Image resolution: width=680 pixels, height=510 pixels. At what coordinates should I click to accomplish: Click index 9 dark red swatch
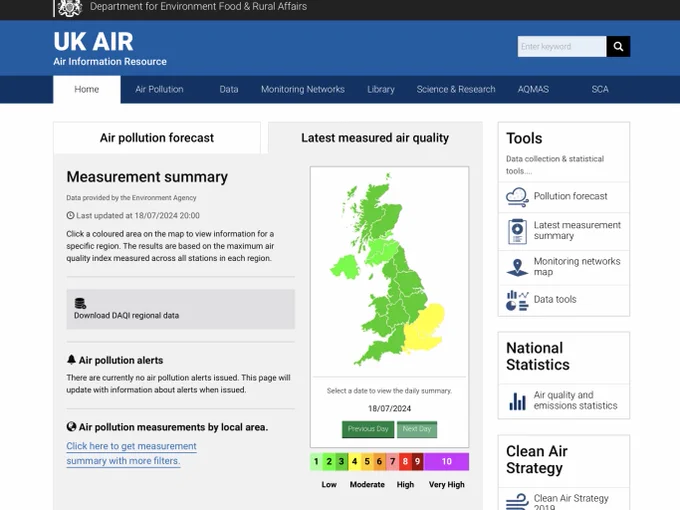click(418, 461)
